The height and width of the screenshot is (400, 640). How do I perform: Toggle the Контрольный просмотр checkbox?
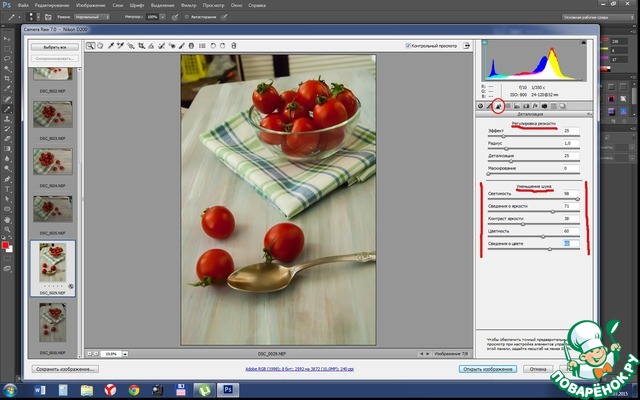[408, 45]
